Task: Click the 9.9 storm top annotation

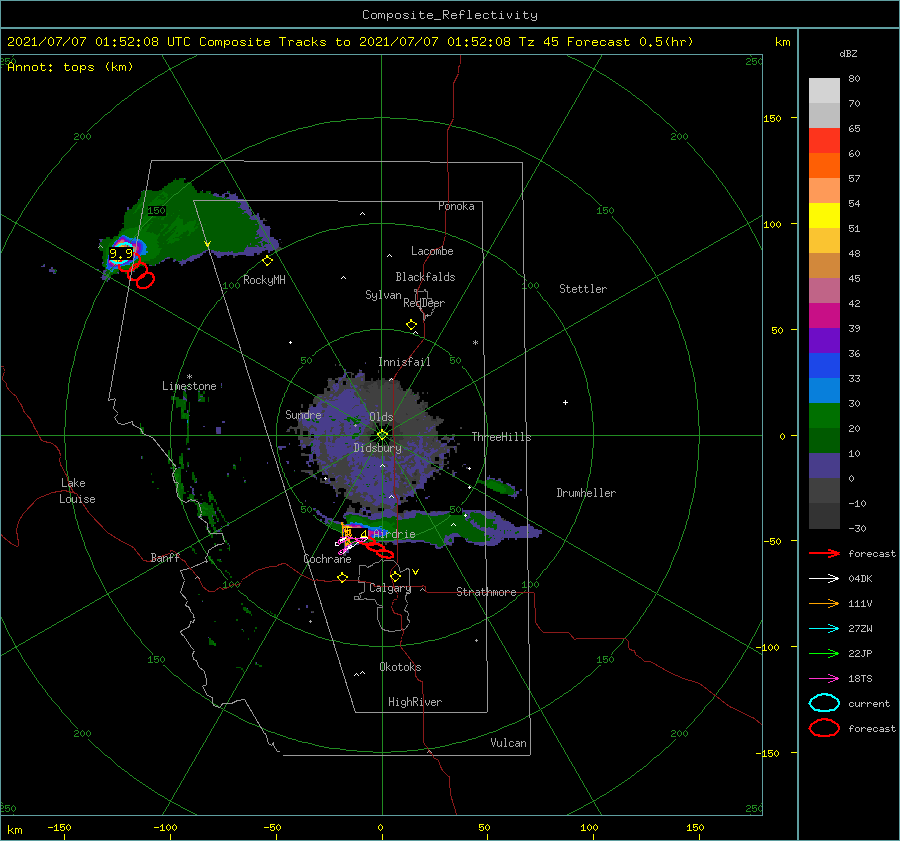Action: click(x=121, y=253)
